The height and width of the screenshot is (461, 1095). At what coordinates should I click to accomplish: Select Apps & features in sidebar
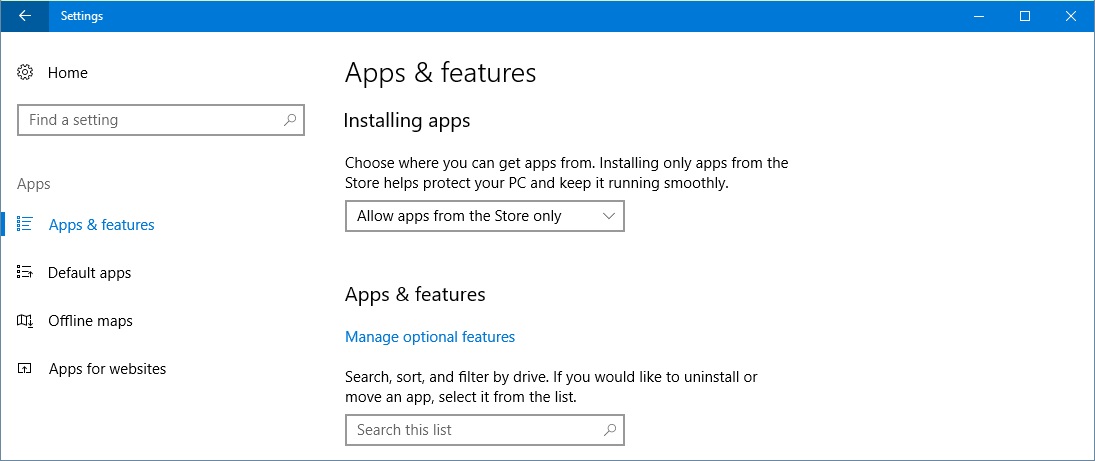102,225
